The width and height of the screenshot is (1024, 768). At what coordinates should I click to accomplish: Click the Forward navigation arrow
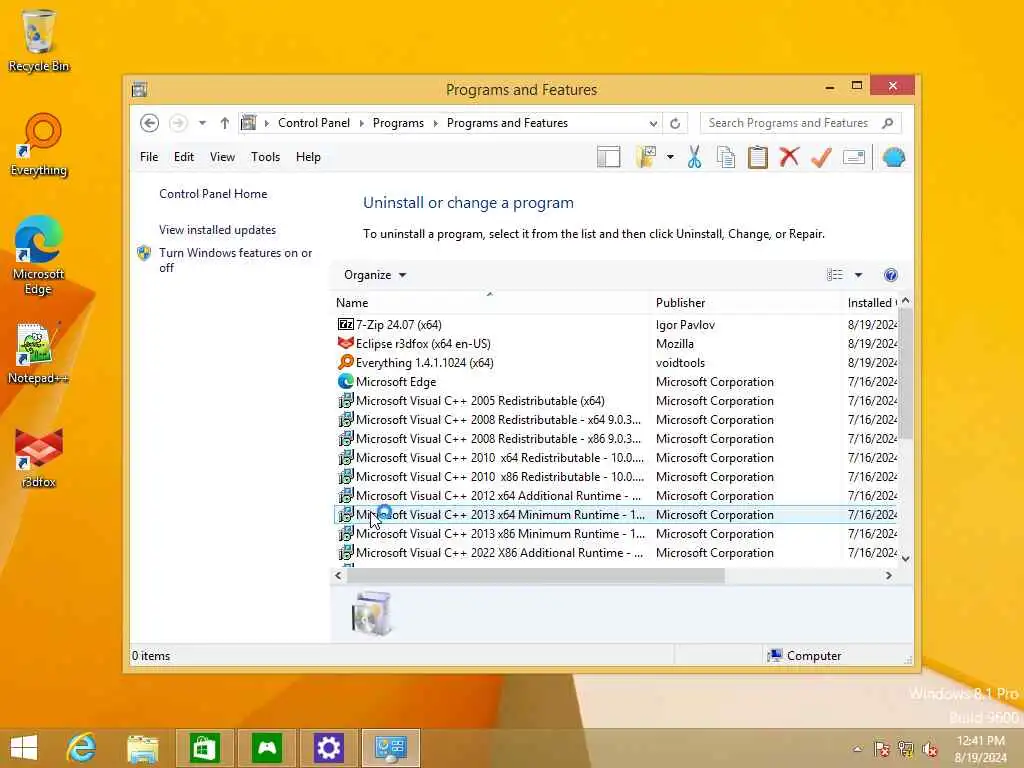coord(178,123)
